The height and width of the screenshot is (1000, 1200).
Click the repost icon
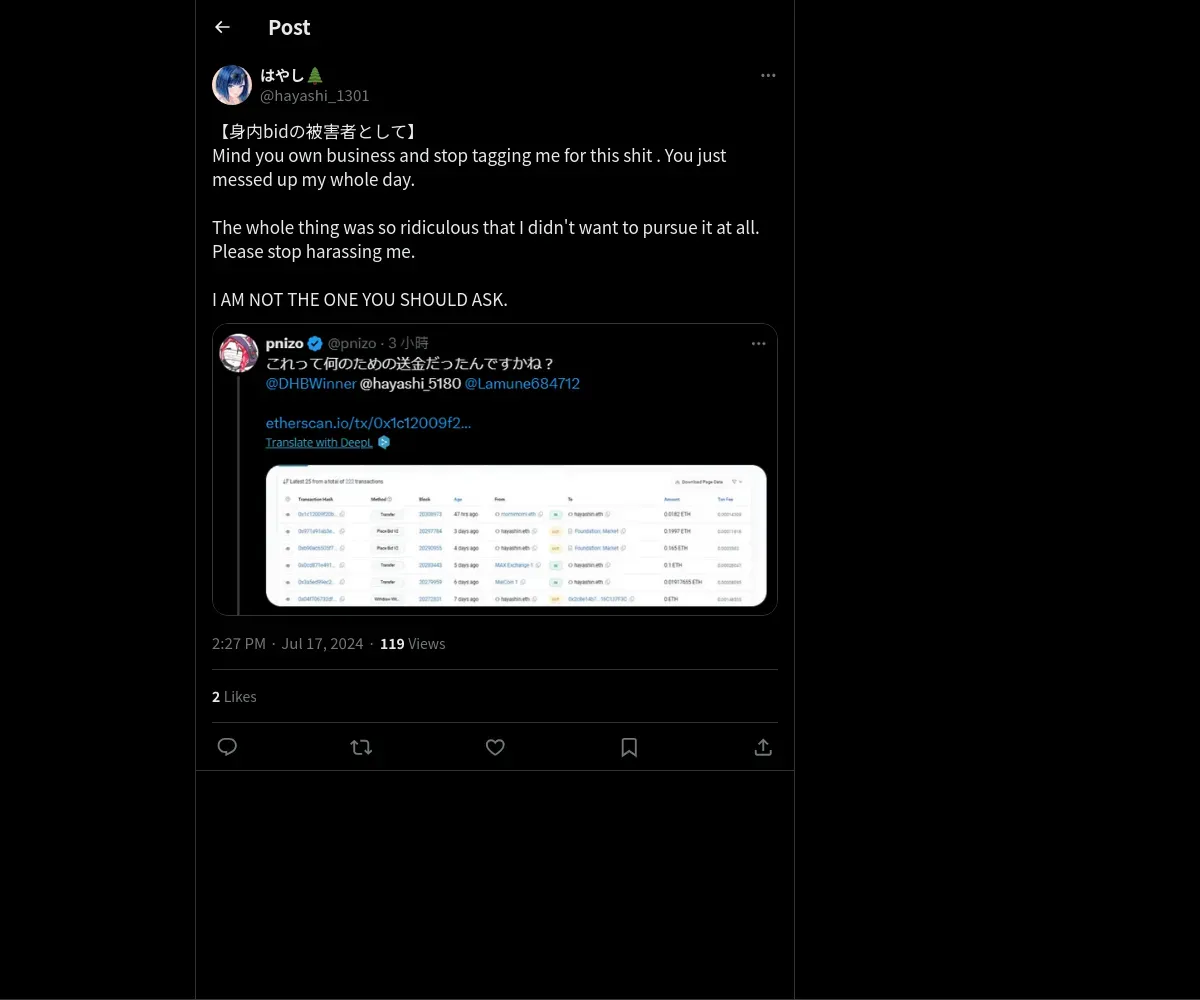click(x=361, y=747)
